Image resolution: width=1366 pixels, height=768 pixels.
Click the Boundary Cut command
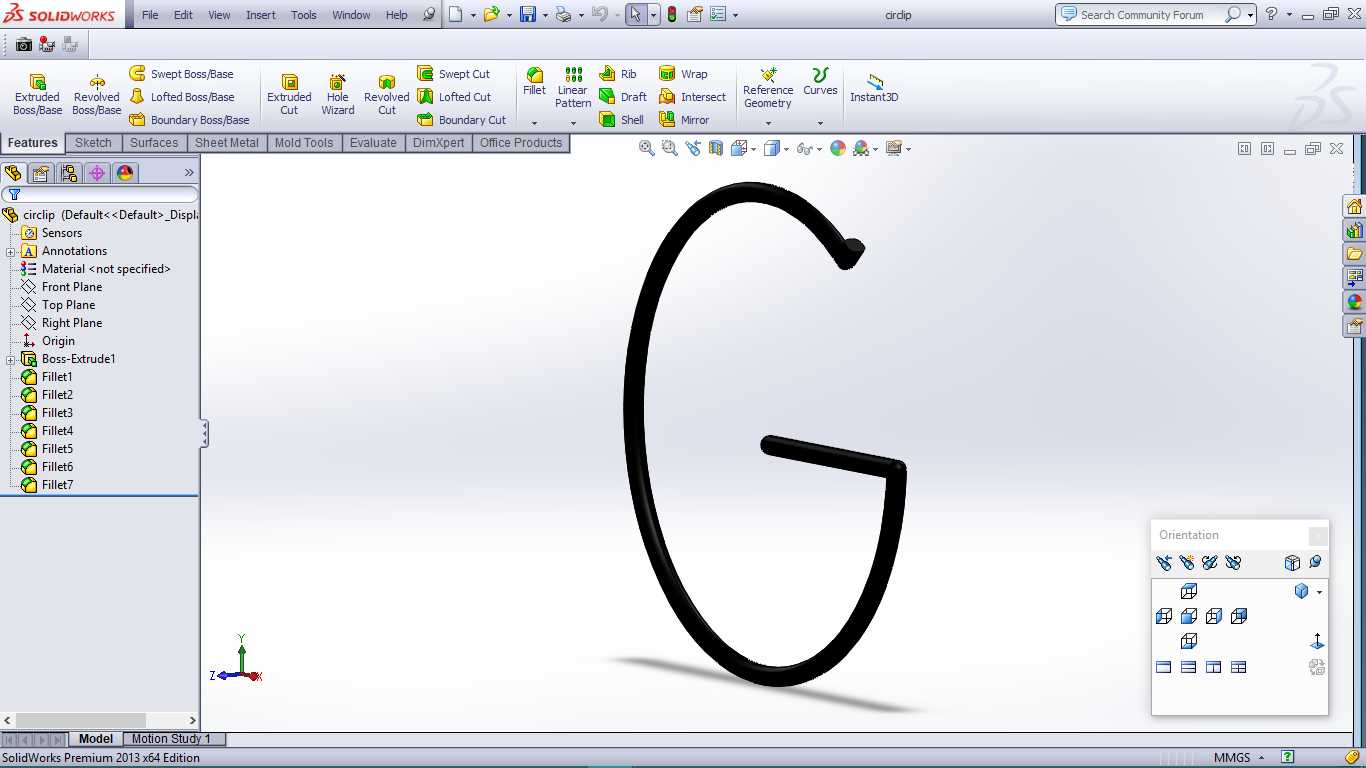click(x=461, y=120)
